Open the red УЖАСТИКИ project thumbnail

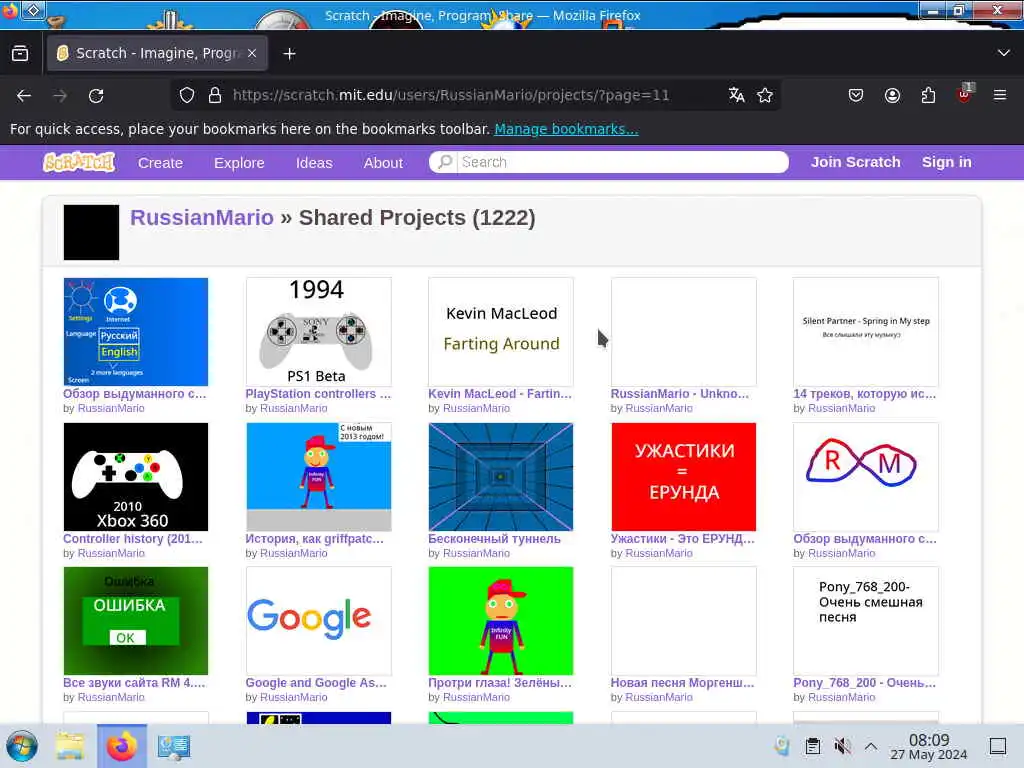click(684, 477)
